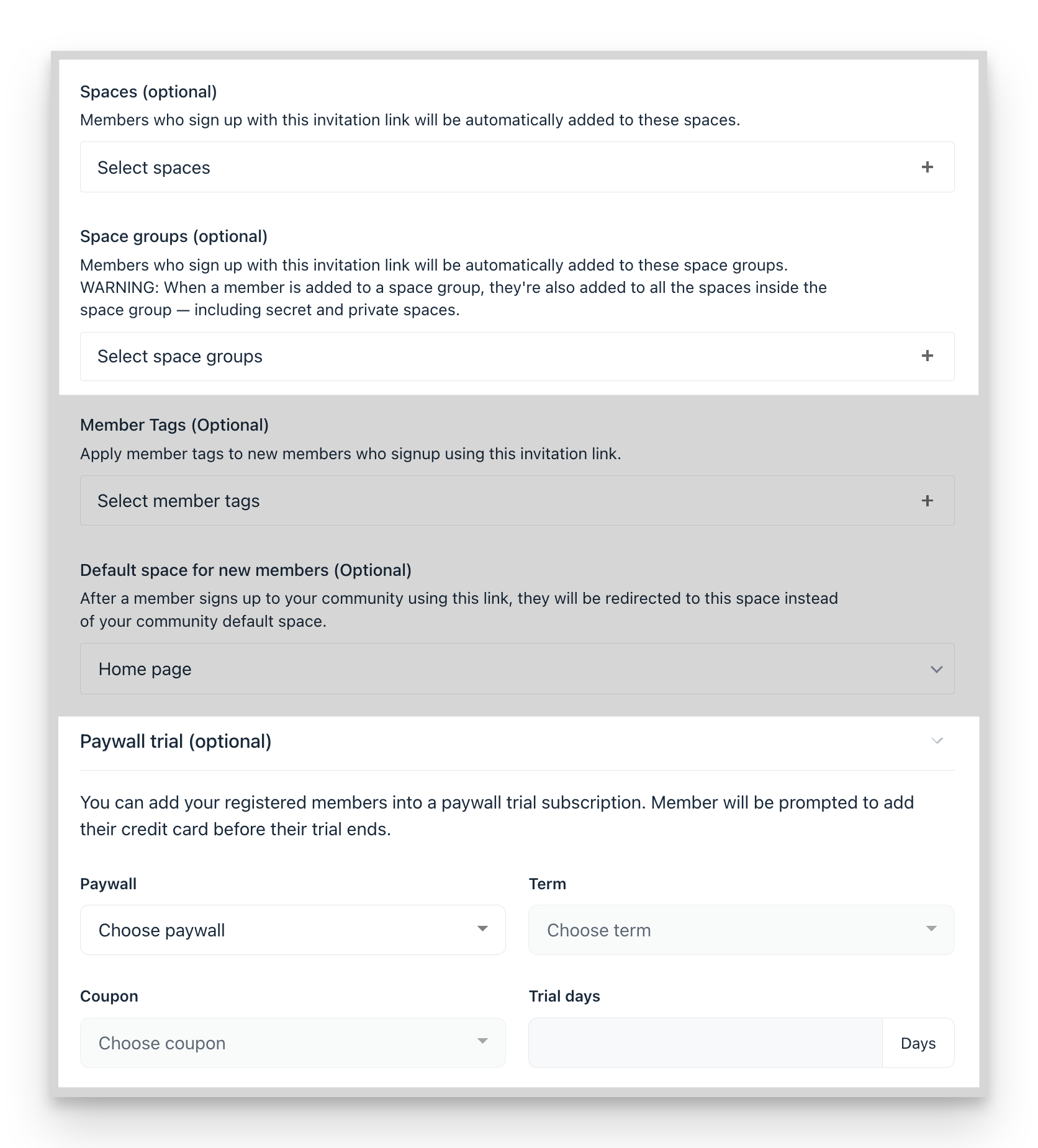Click the dropdown arrow on Choose coupon

[x=484, y=1043]
